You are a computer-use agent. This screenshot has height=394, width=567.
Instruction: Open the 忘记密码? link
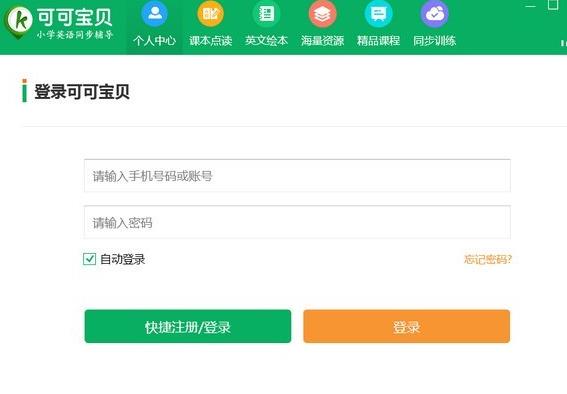click(488, 259)
